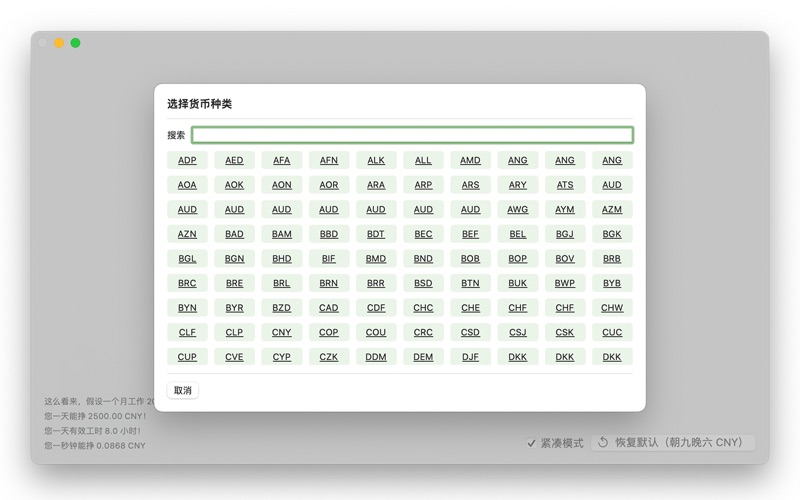800x500 pixels.
Task: Pick the BZD currency
Action: pyautogui.click(x=282, y=308)
